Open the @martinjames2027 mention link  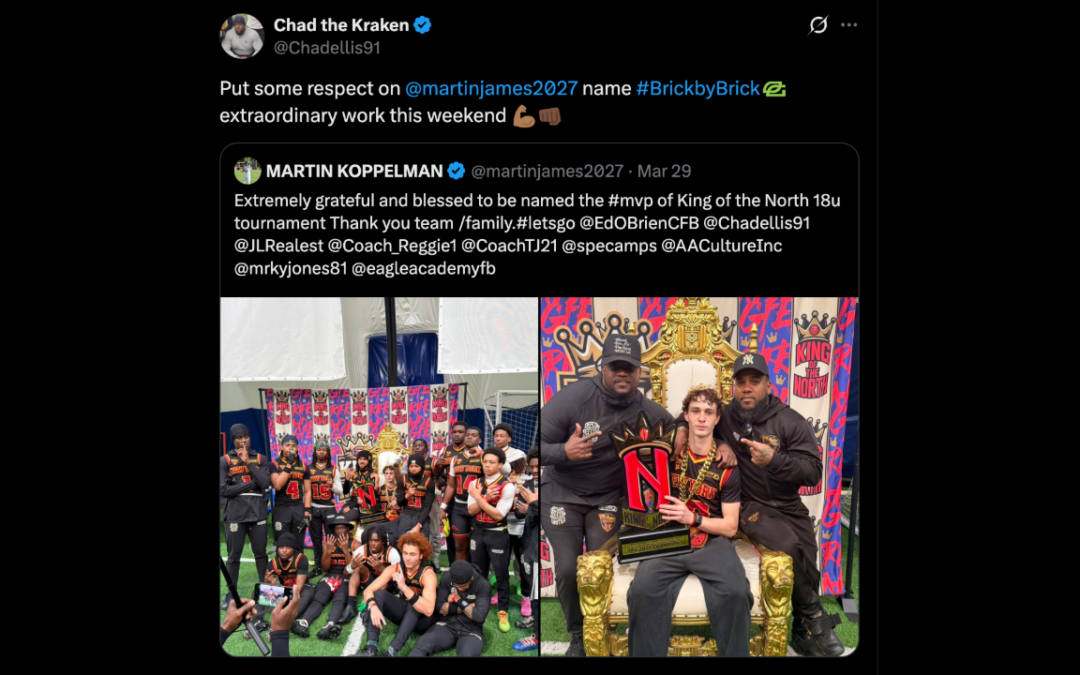tap(491, 88)
